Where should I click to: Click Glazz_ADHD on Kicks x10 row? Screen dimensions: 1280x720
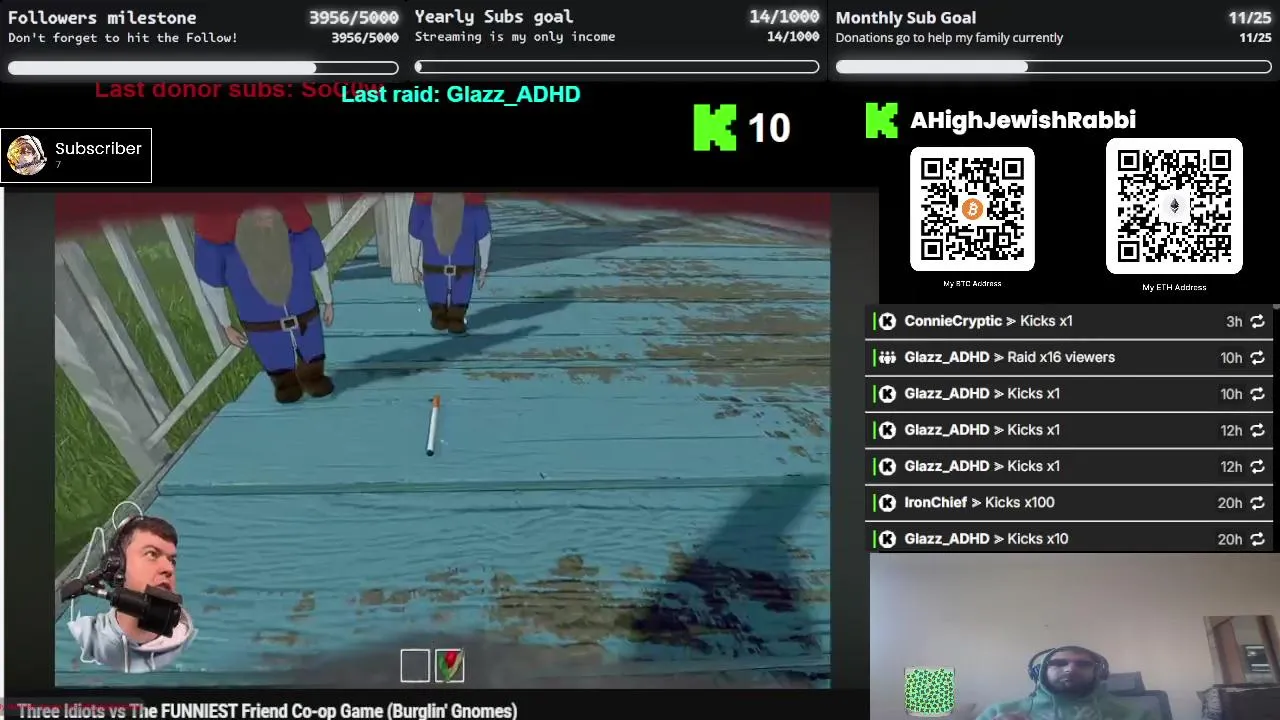pos(947,539)
